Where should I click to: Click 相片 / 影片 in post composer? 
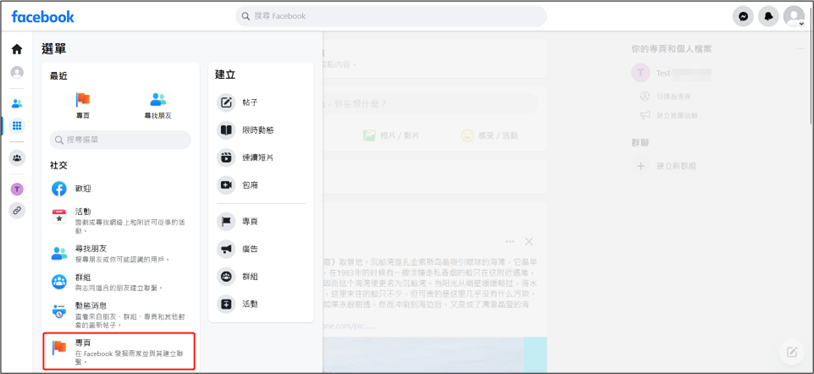click(x=391, y=136)
